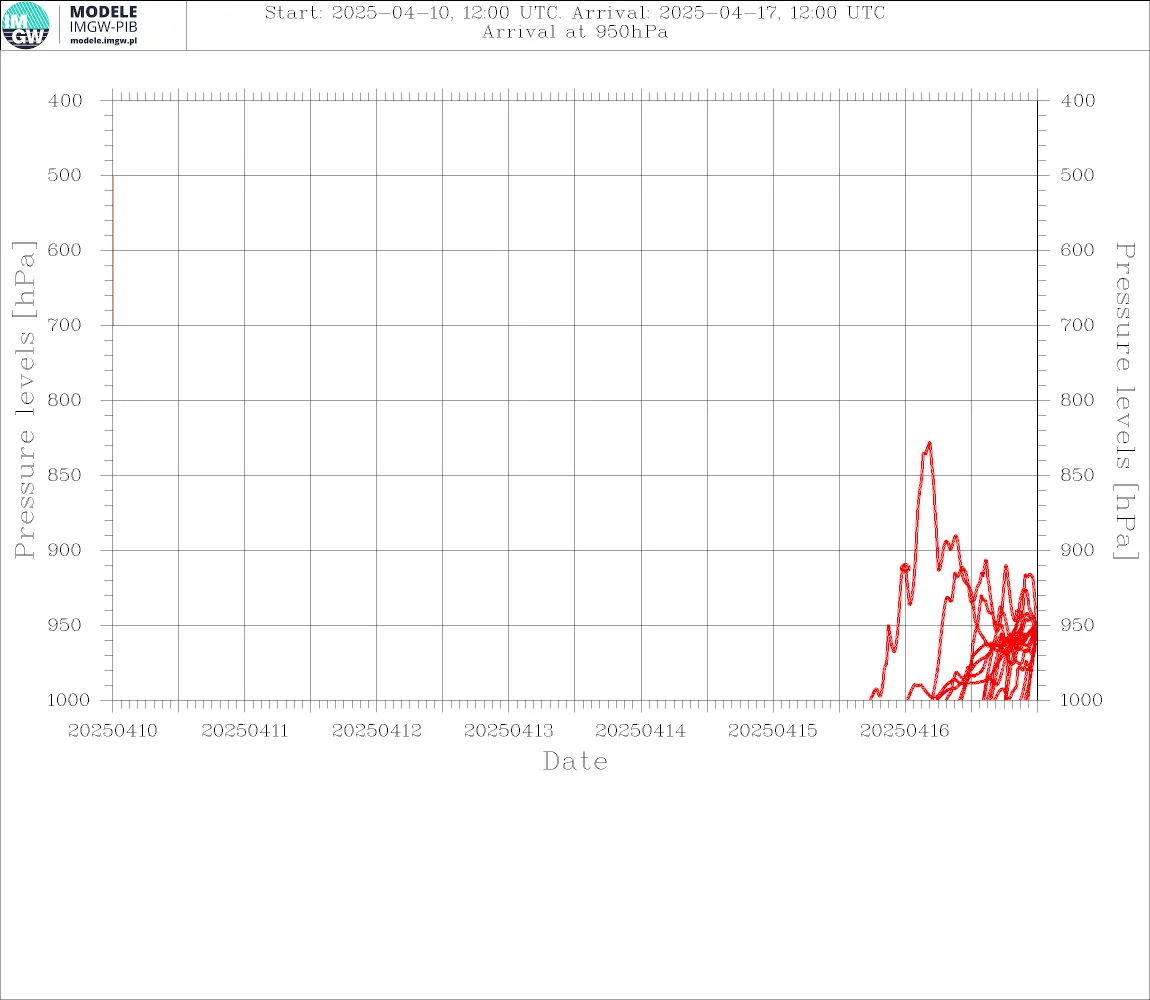1150x1000 pixels.
Task: Click the left axis 1000 label
Action: [x=69, y=700]
